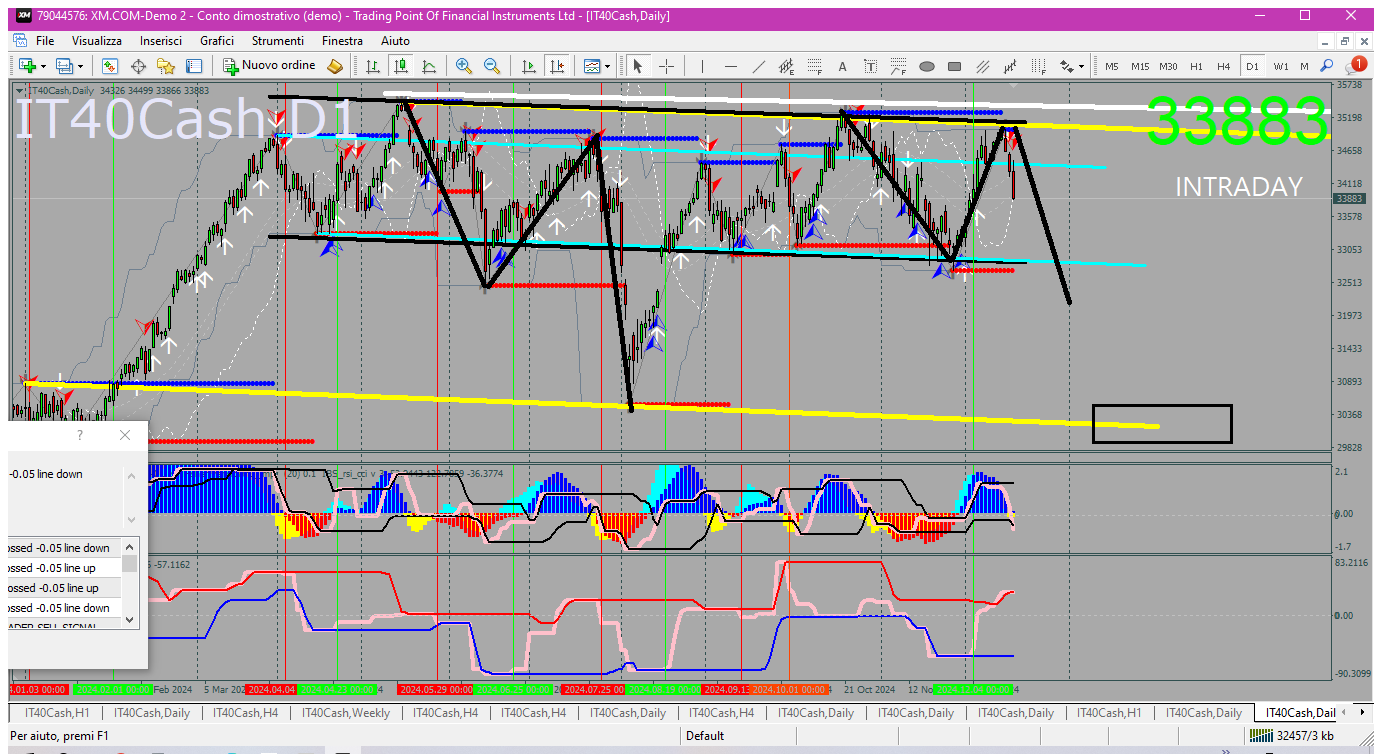Open the Navigator star-folder icon
Image resolution: width=1382 pixels, height=754 pixels.
pyautogui.click(x=166, y=66)
